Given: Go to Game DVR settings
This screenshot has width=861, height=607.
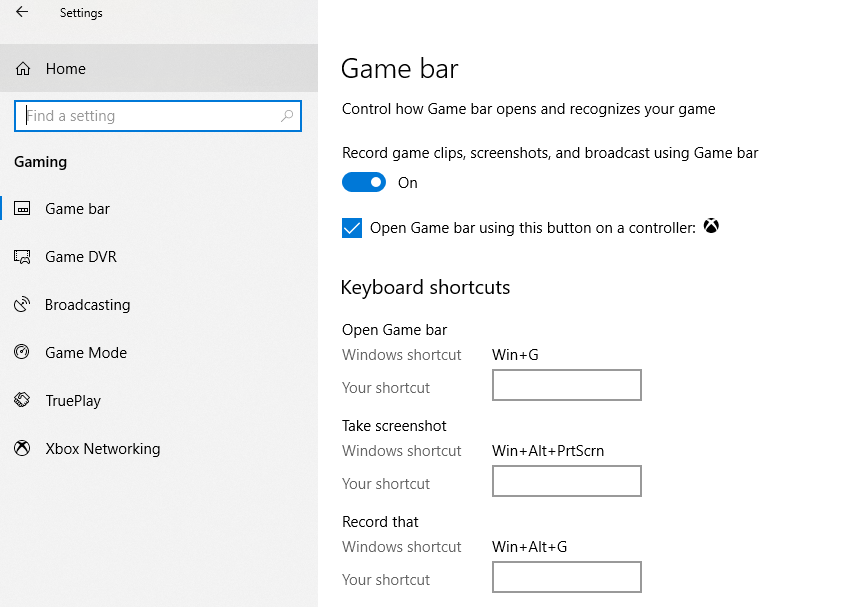Looking at the screenshot, I should (x=159, y=257).
